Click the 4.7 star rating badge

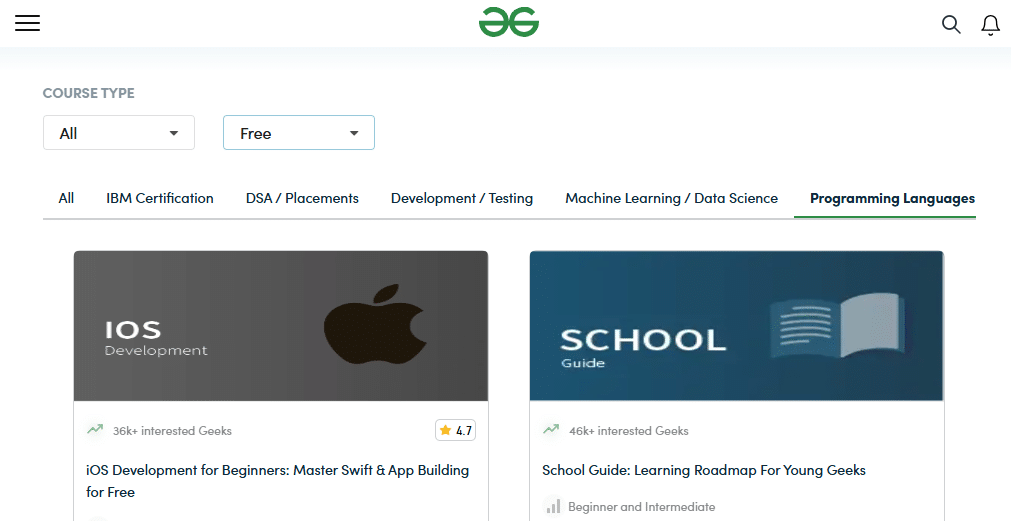coord(455,430)
